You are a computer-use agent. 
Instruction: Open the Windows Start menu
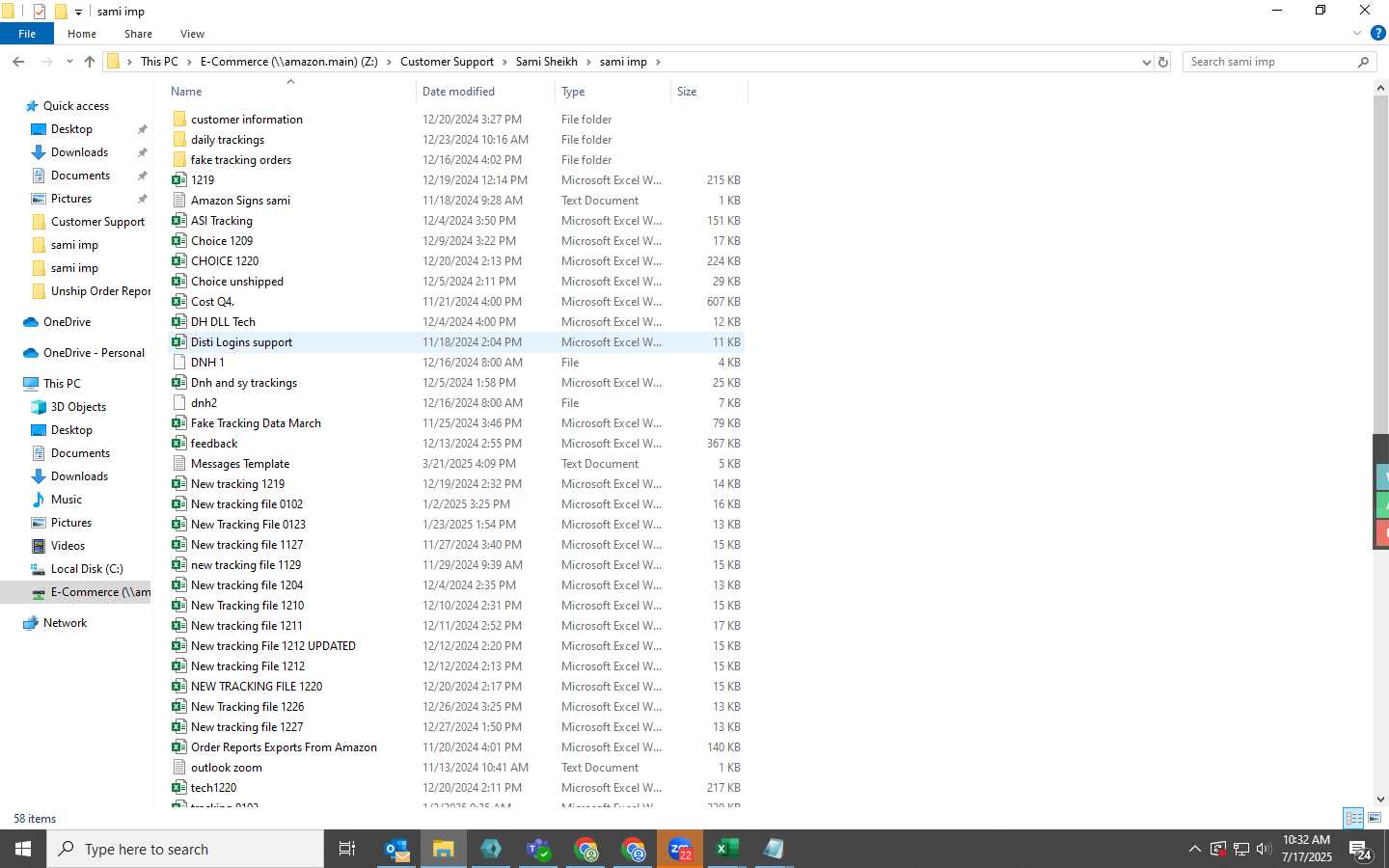[23, 849]
